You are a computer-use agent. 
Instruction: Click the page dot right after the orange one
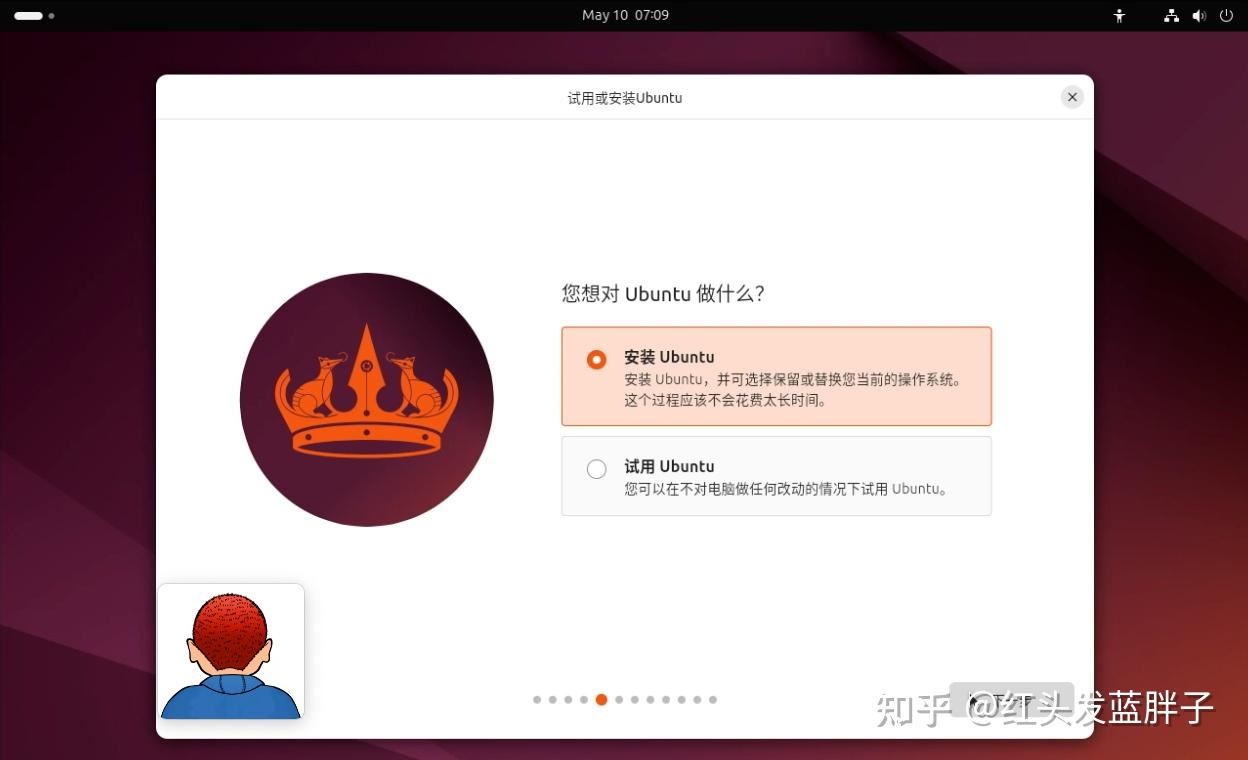pos(619,700)
